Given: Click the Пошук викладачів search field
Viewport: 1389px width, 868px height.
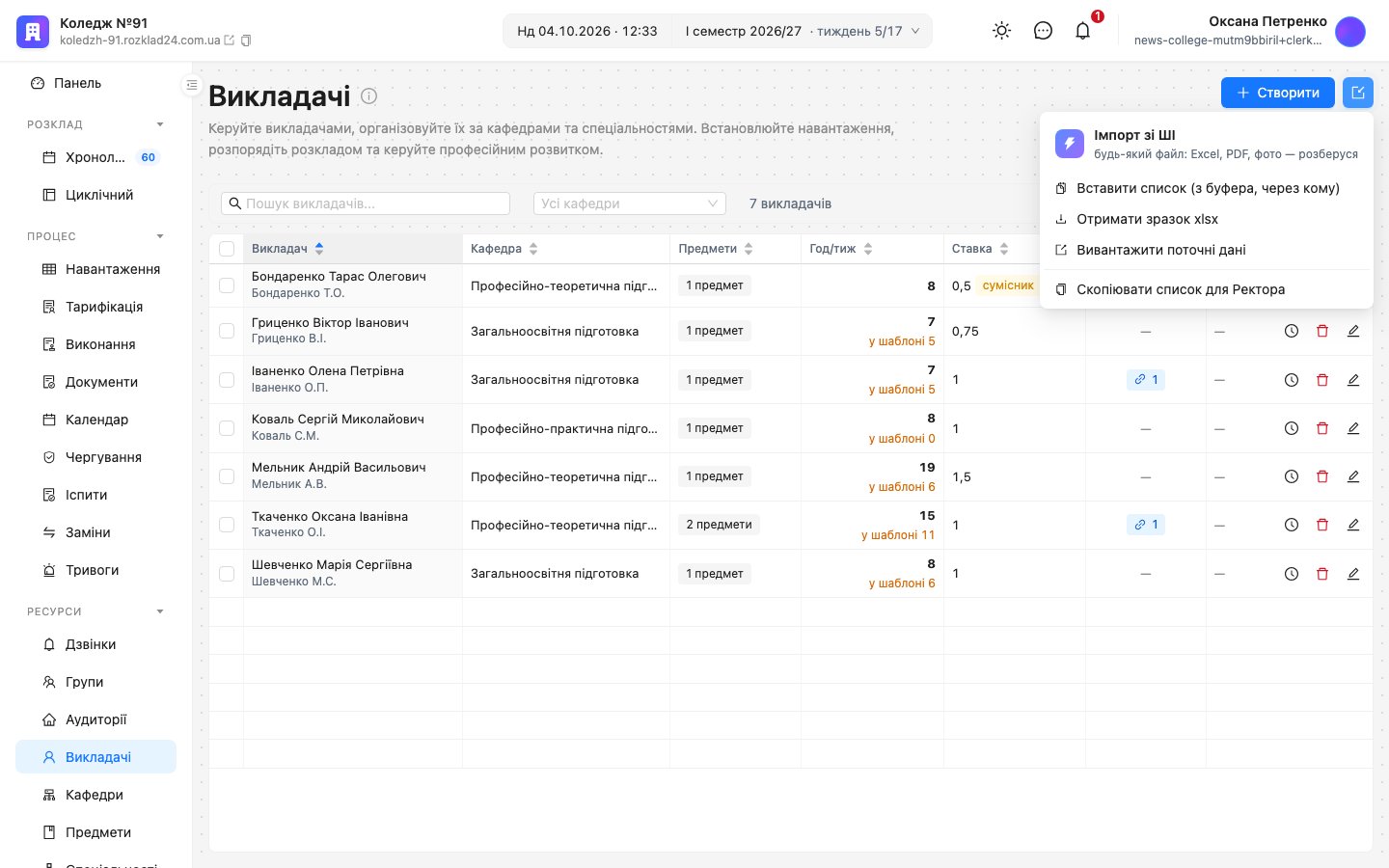Looking at the screenshot, I should click(366, 203).
